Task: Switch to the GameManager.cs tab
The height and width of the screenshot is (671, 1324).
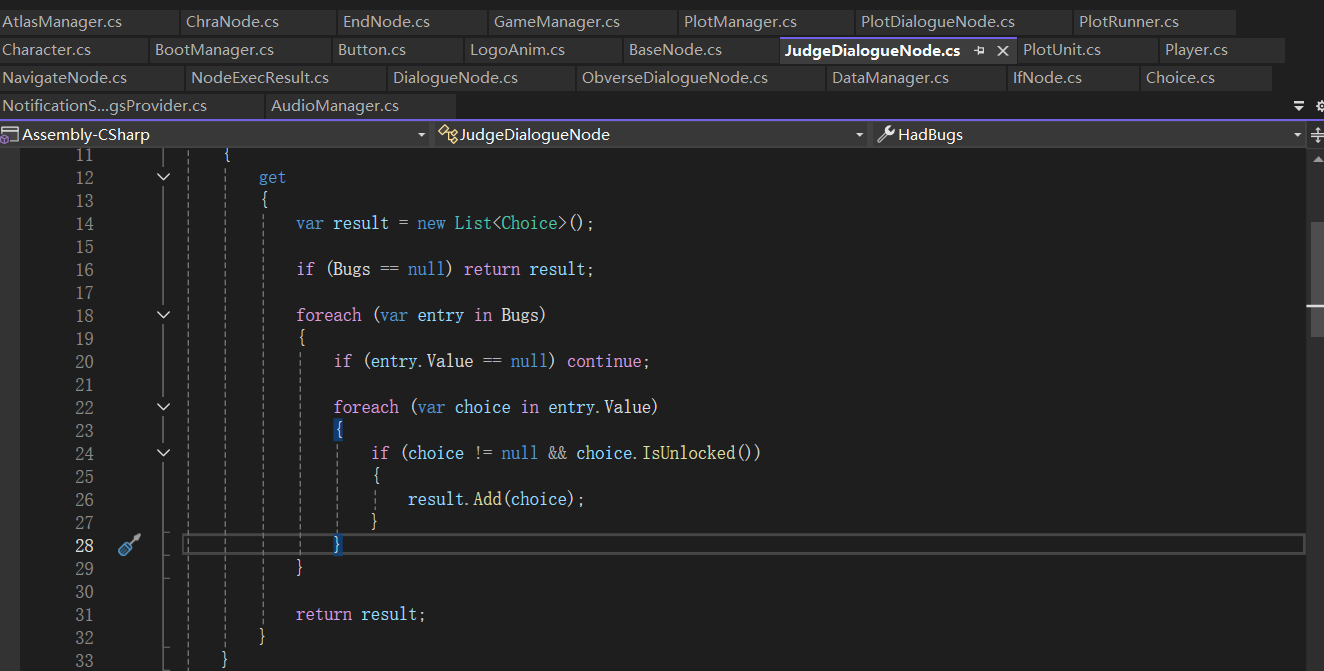Action: coord(557,22)
